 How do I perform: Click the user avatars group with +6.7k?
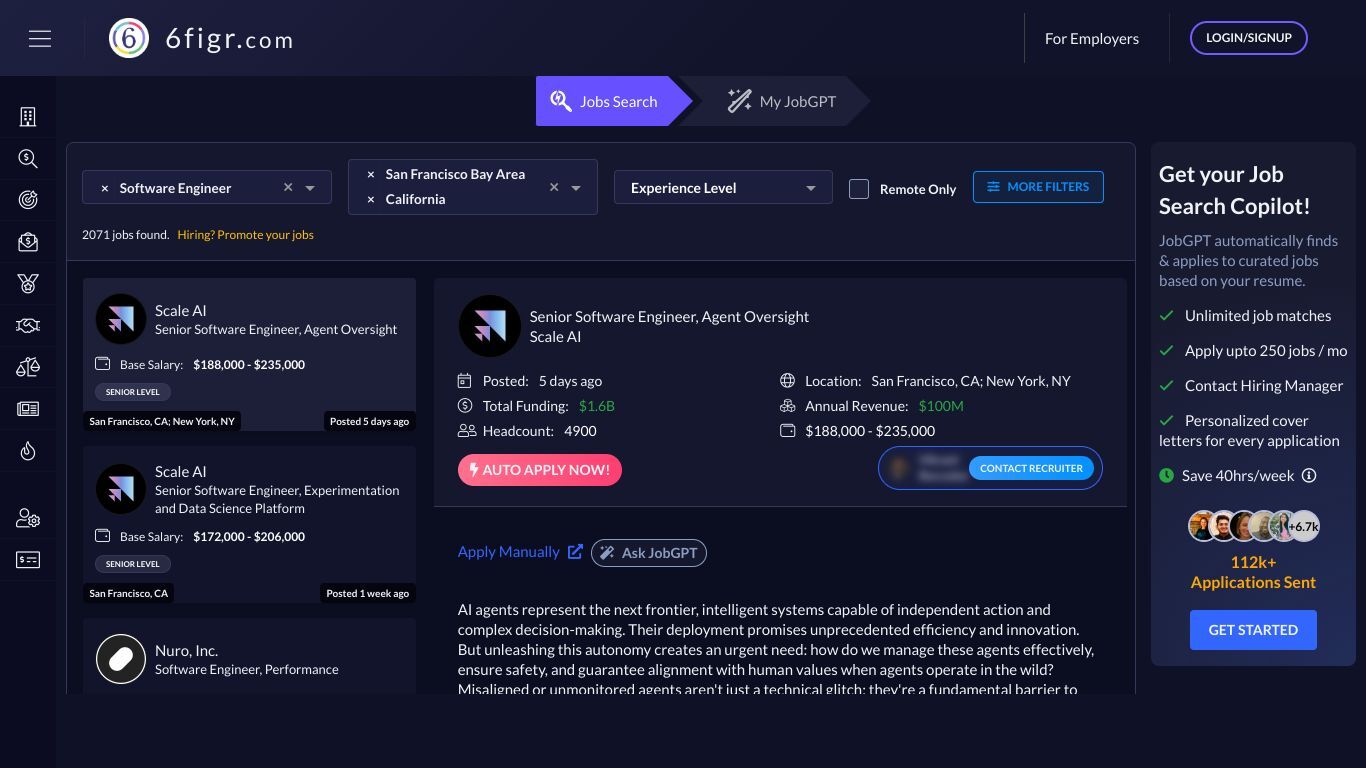(1253, 526)
